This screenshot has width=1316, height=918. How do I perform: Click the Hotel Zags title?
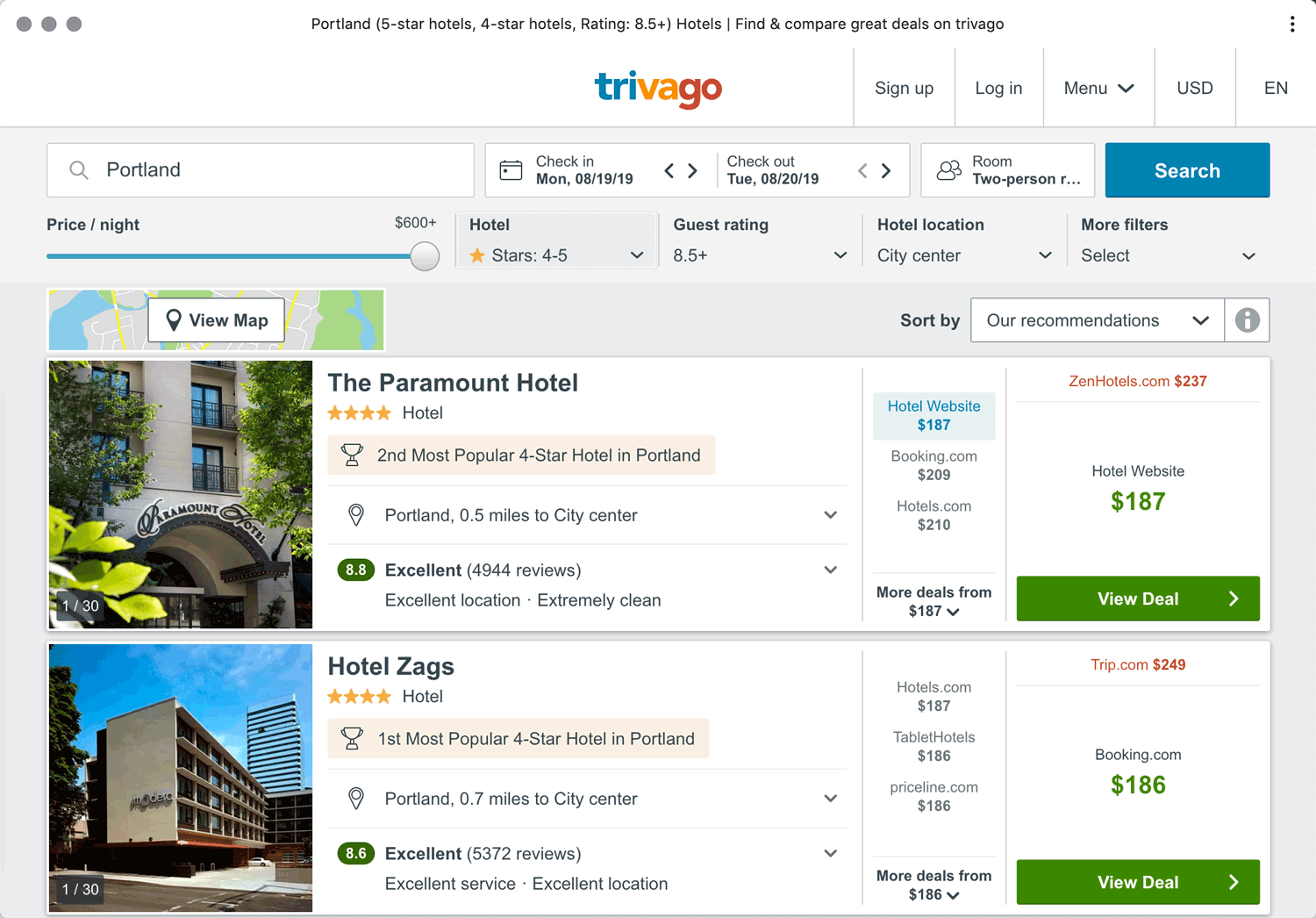click(x=390, y=666)
